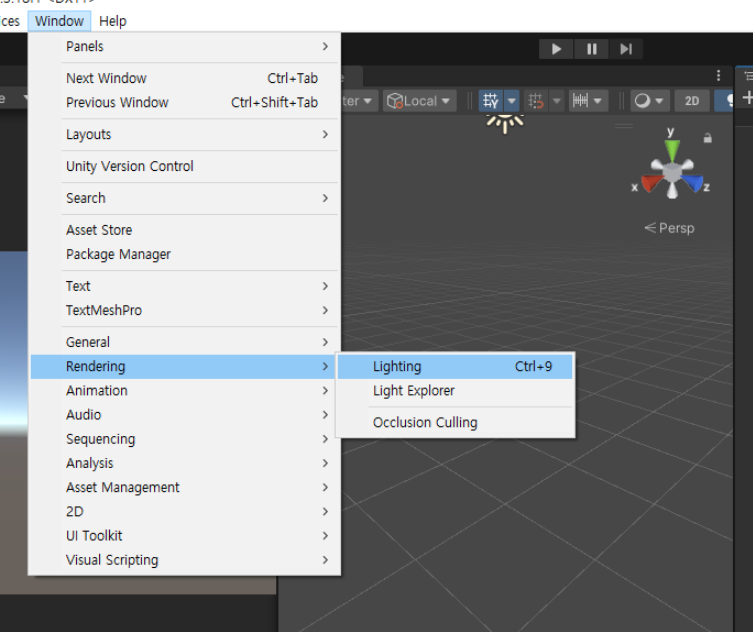
Task: Expand the Visual Scripting submenu
Action: click(x=185, y=560)
